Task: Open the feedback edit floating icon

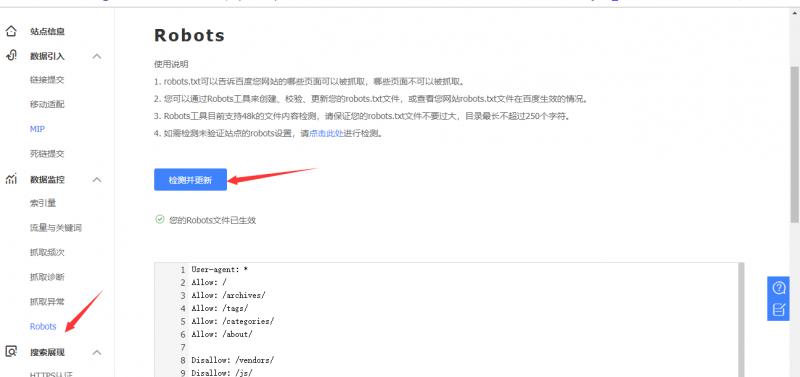Action: [779, 309]
